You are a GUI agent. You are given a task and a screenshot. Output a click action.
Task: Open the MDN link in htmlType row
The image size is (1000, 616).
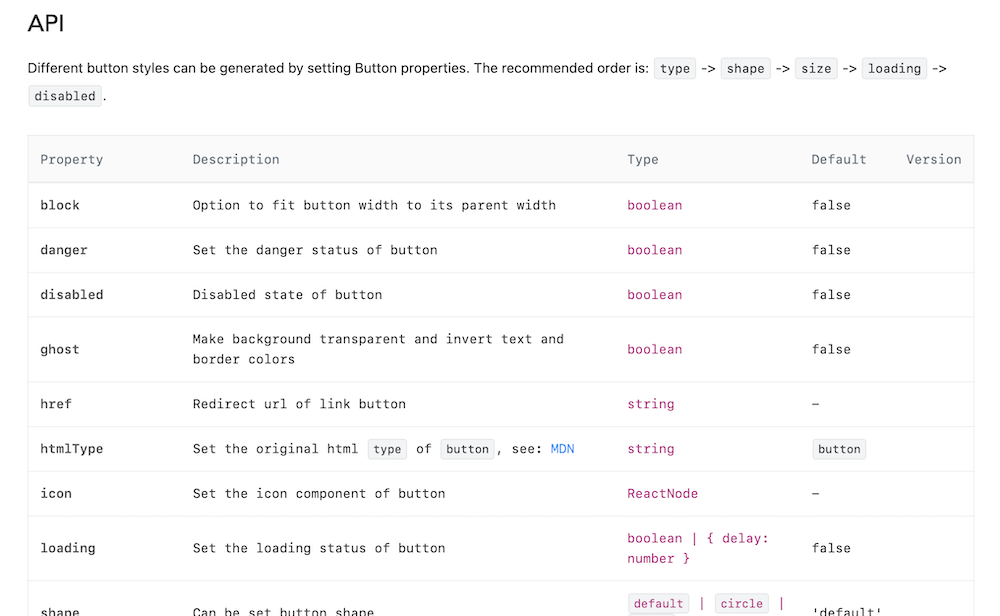[562, 449]
